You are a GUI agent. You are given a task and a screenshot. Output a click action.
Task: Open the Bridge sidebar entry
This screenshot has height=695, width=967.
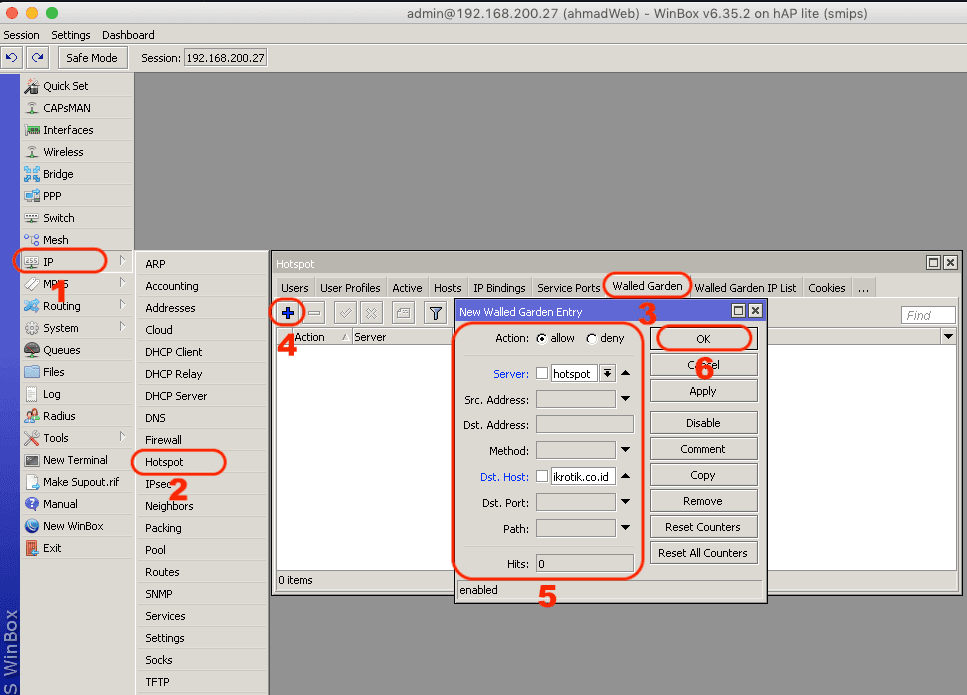58,174
